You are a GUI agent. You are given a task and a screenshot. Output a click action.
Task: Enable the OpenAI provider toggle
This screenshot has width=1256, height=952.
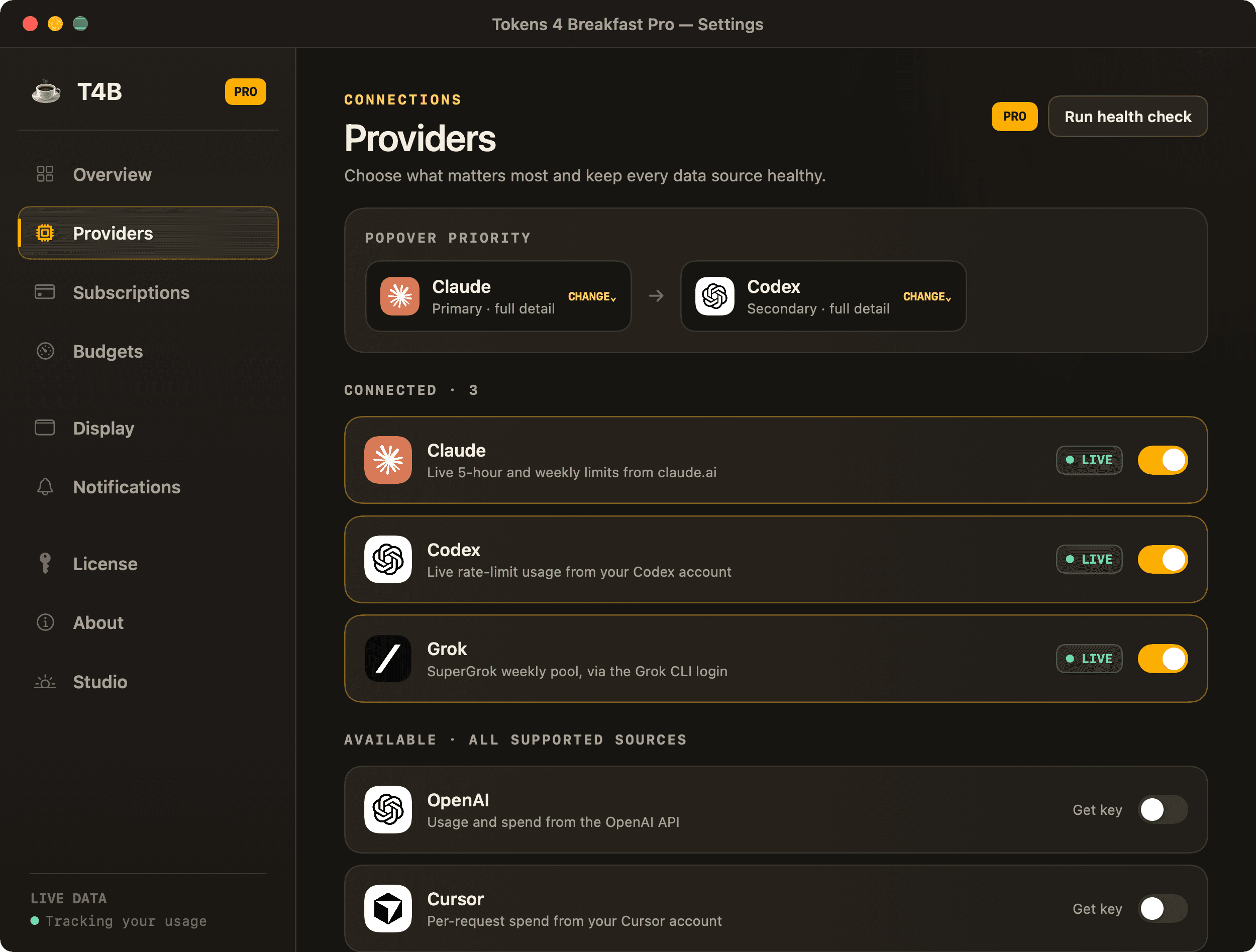tap(1163, 809)
